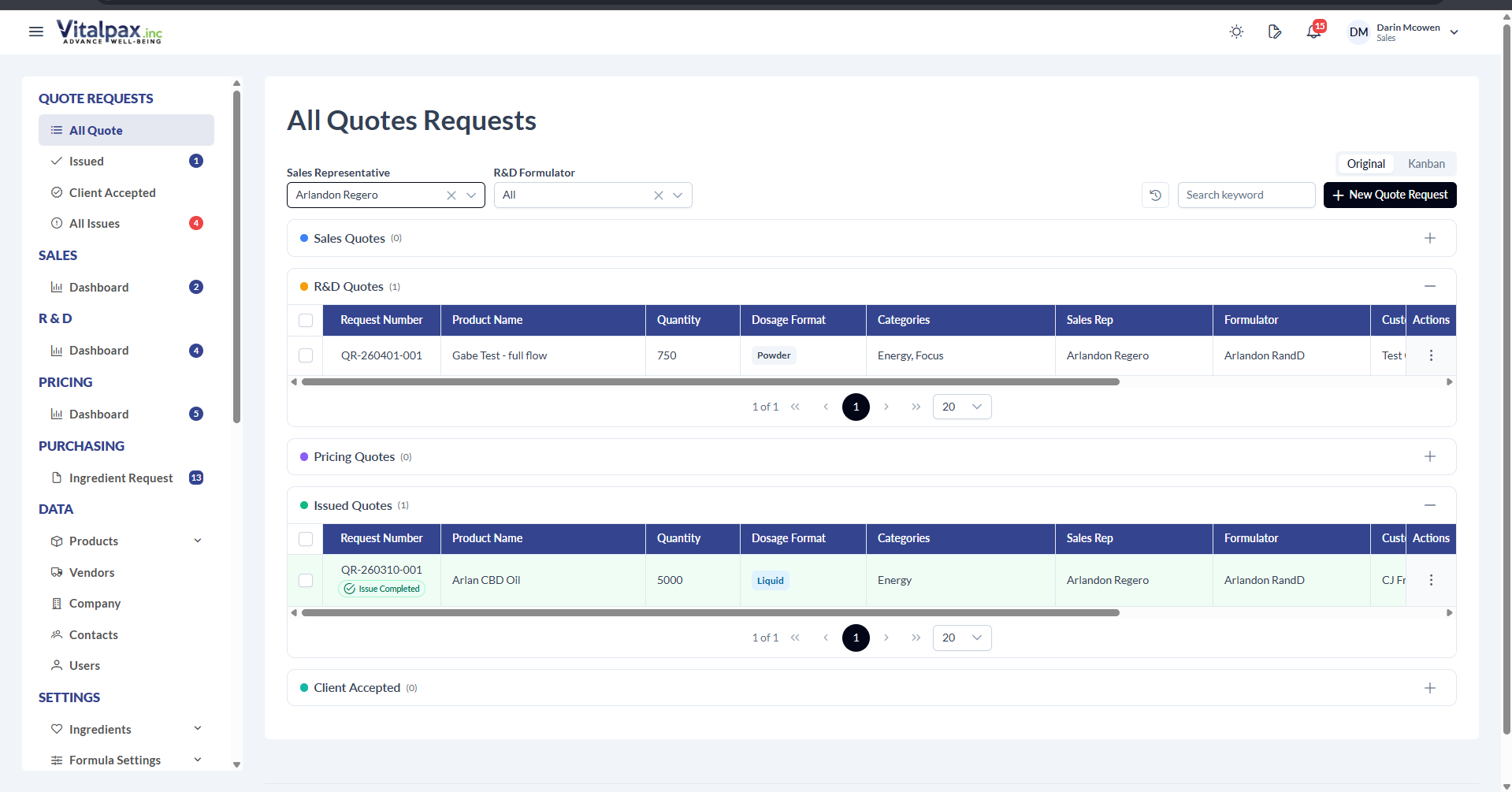Click the edit document icon in top bar
The height and width of the screenshot is (792, 1512).
(x=1275, y=32)
